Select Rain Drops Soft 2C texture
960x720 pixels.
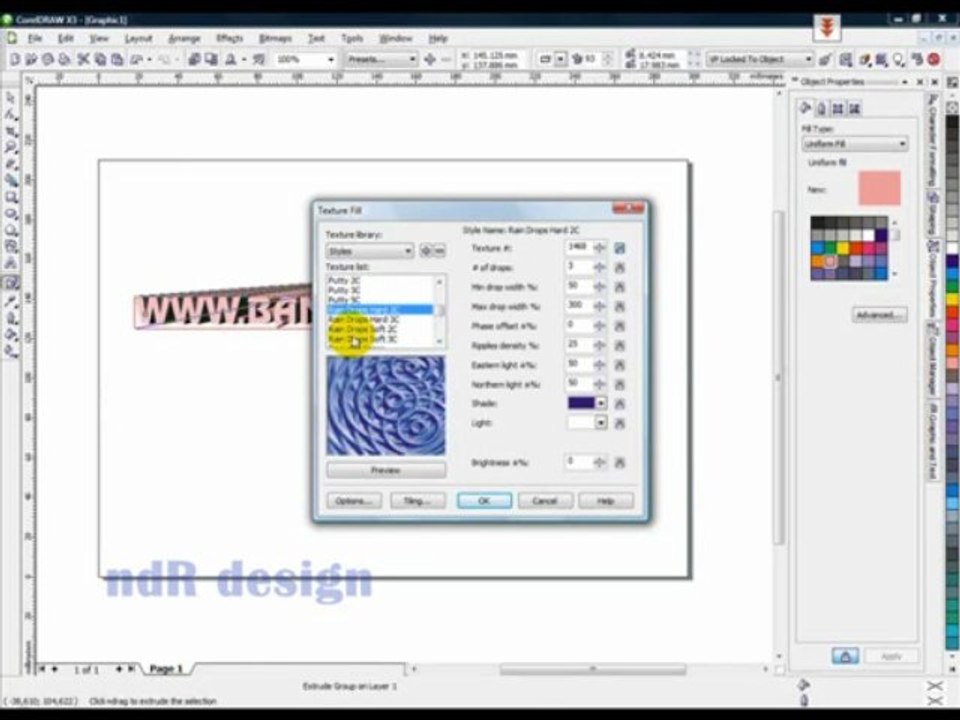click(x=363, y=329)
